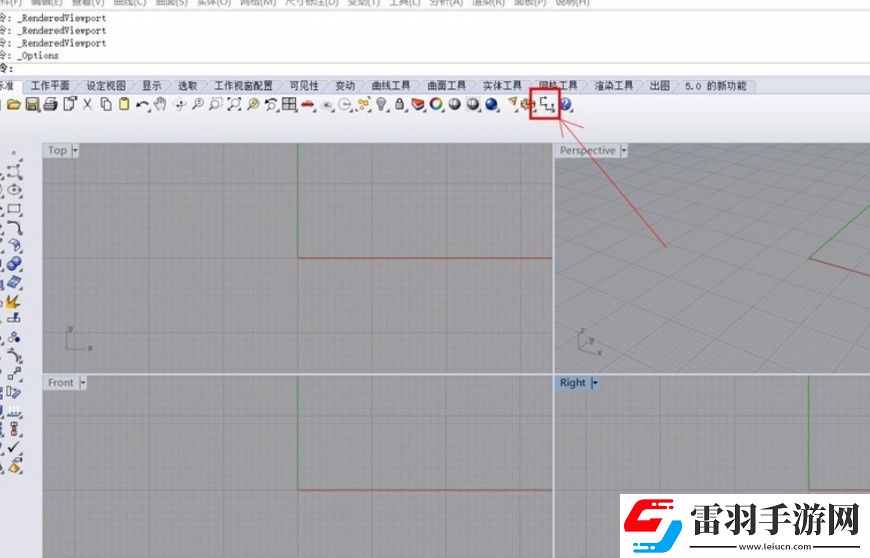870x558 pixels.
Task: Select the Explode tool in the left sidebar
Action: tap(13, 302)
